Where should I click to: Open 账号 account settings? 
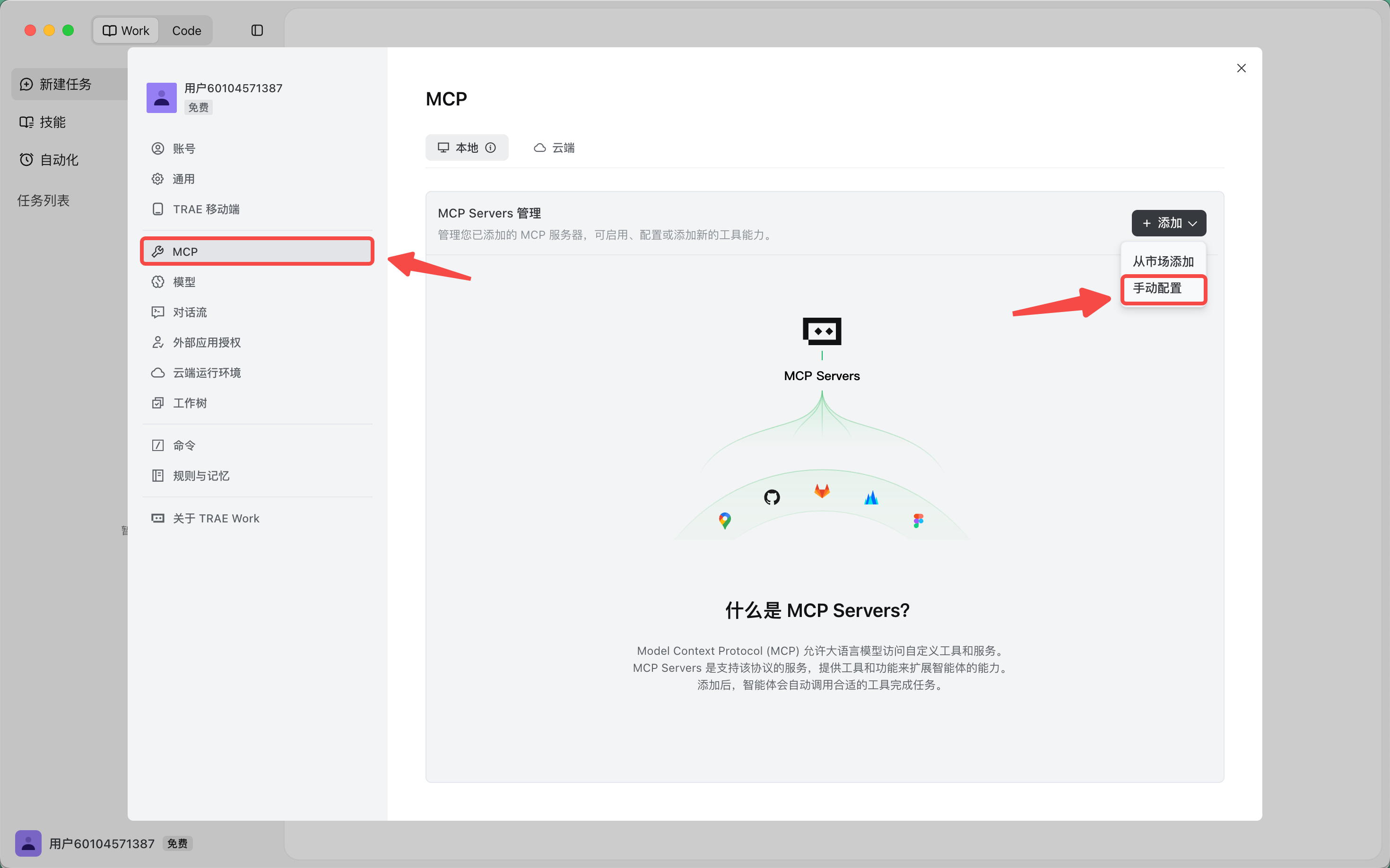tap(257, 148)
